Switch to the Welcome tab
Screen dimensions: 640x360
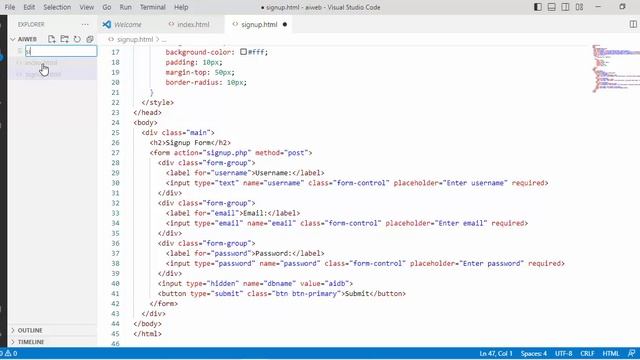[128, 24]
